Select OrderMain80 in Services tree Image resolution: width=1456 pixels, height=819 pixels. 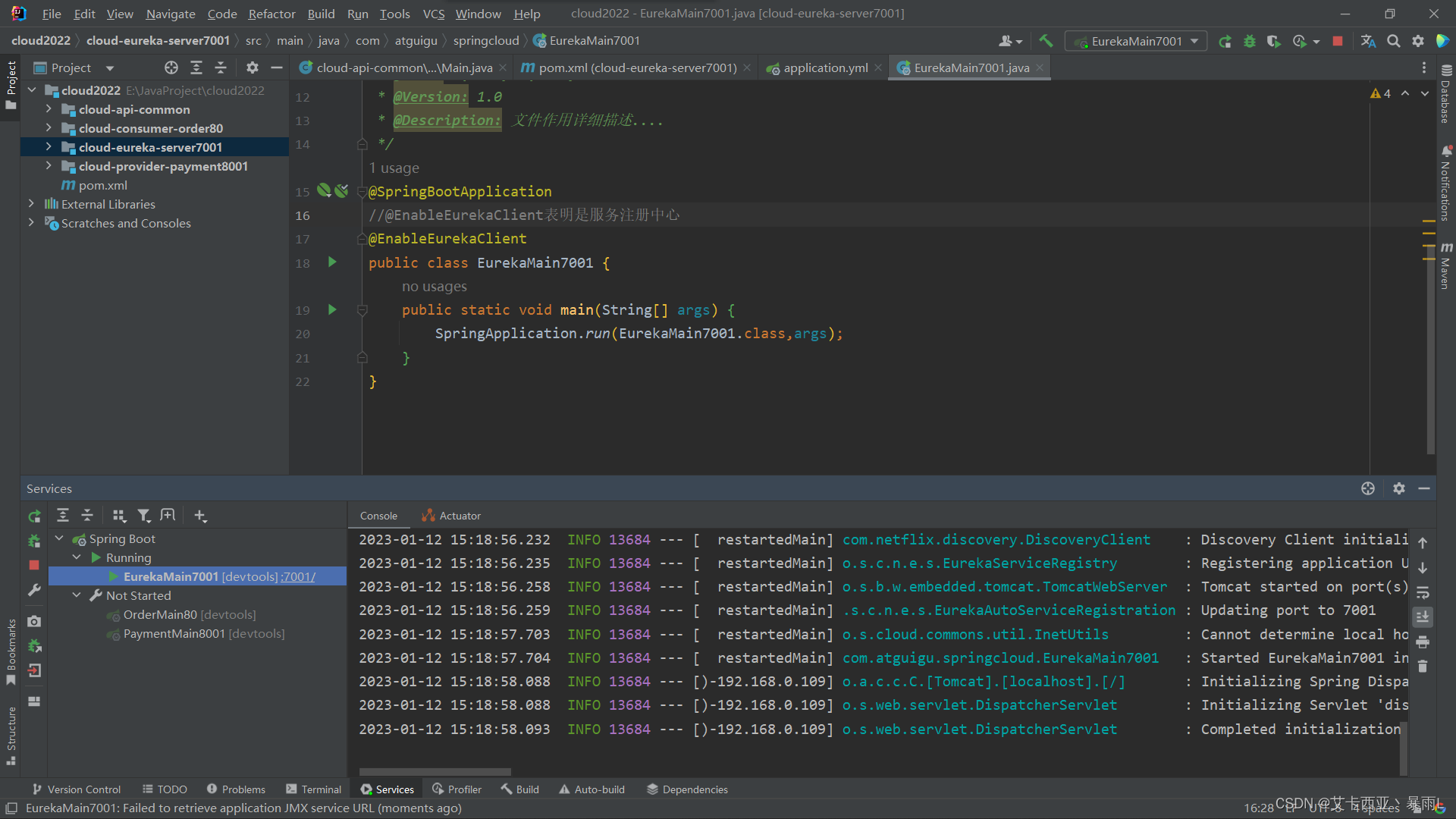(x=160, y=614)
